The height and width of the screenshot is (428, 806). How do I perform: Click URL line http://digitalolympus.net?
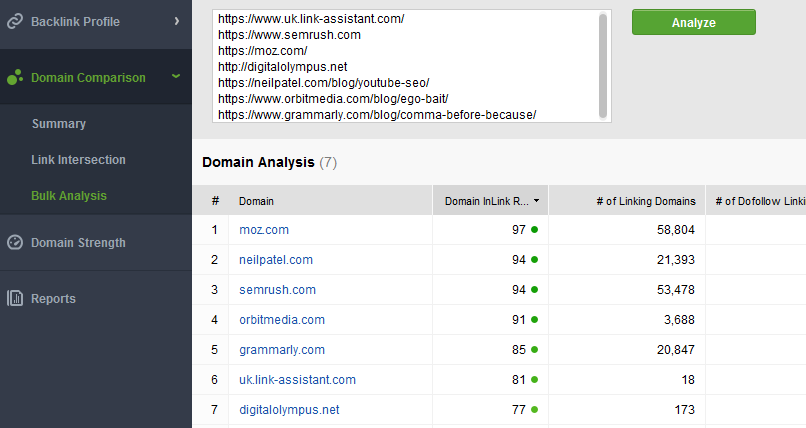pos(282,67)
